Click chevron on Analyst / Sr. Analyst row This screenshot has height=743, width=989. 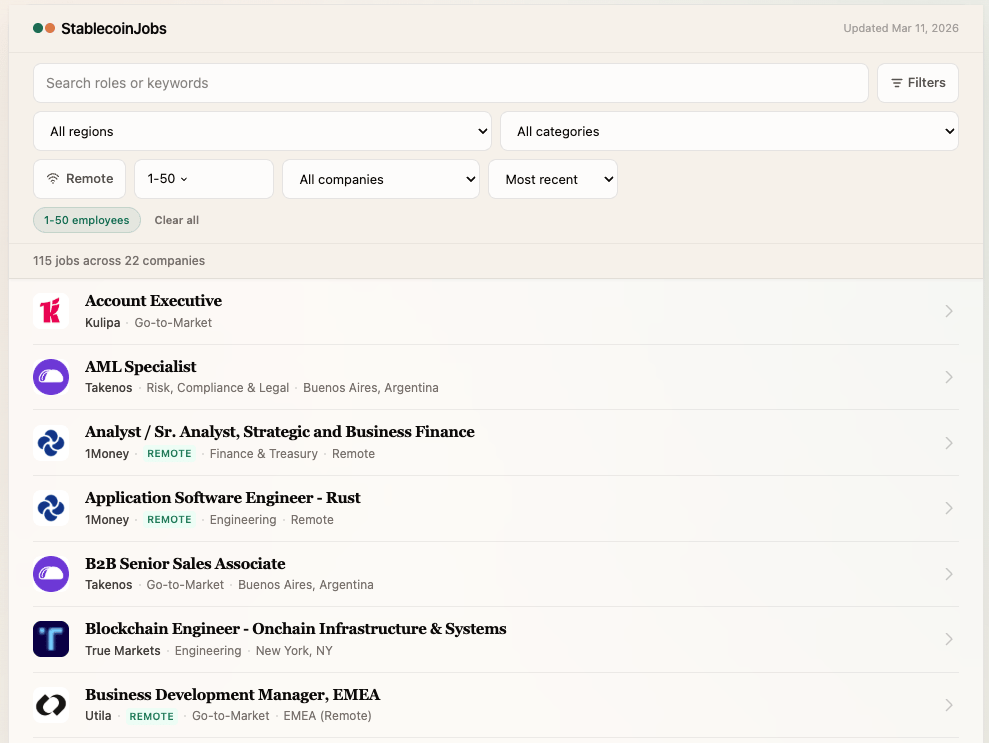[949, 443]
